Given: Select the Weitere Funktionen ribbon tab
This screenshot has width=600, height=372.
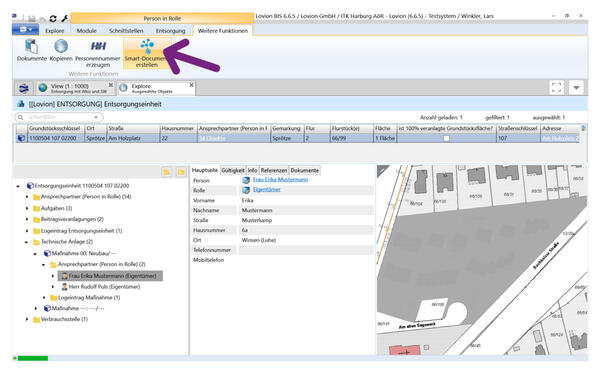Looking at the screenshot, I should tap(223, 31).
